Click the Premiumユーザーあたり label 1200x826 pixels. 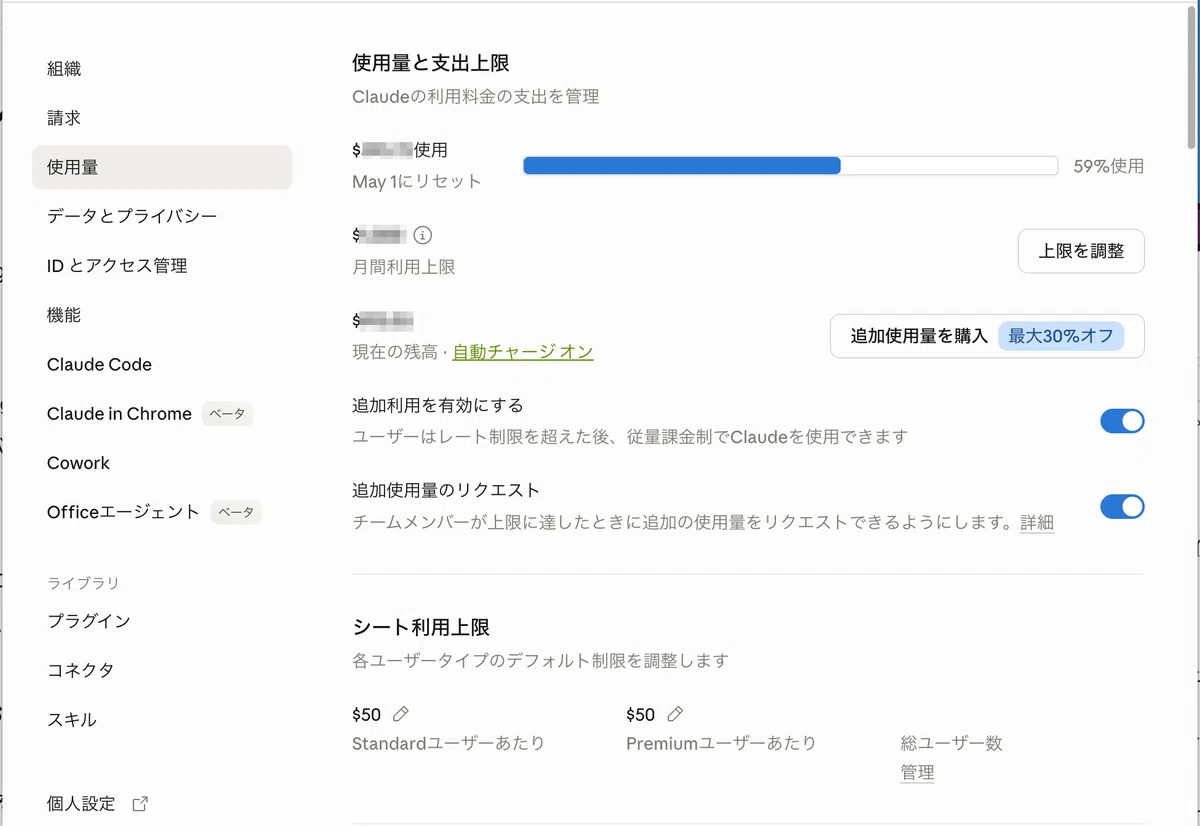click(721, 743)
